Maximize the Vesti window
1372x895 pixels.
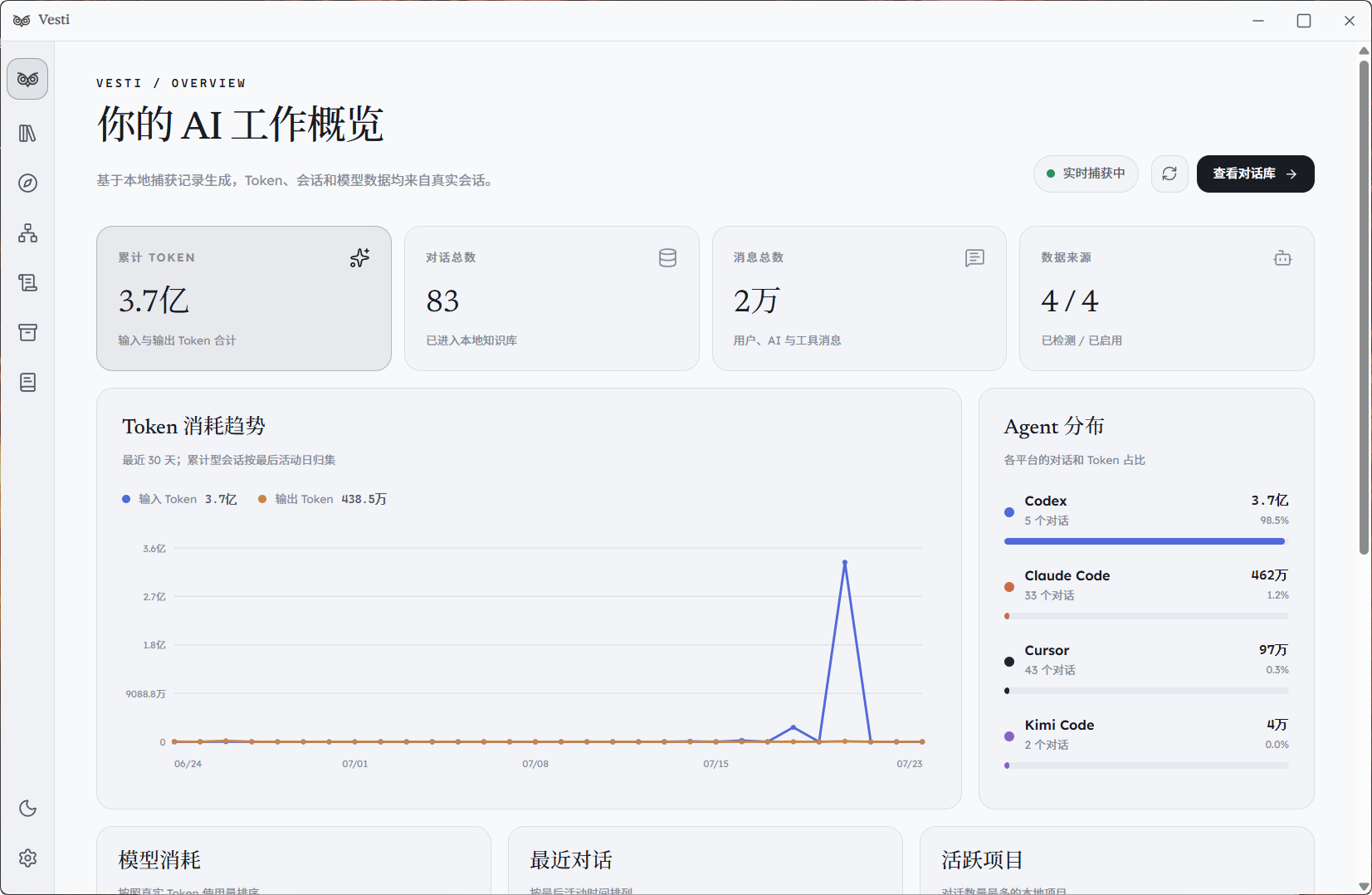pyautogui.click(x=1304, y=21)
